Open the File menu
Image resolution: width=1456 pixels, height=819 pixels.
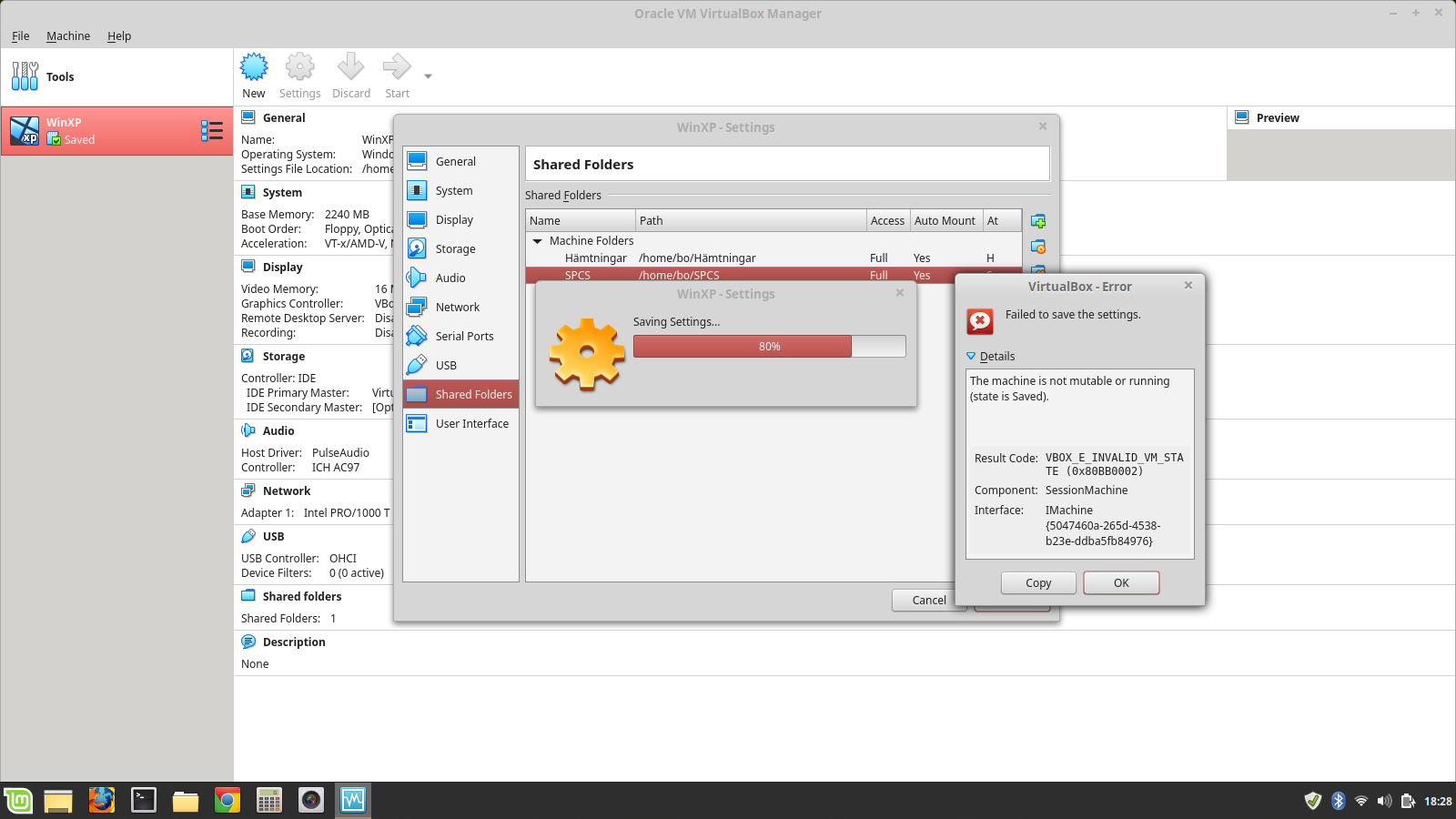tap(21, 36)
